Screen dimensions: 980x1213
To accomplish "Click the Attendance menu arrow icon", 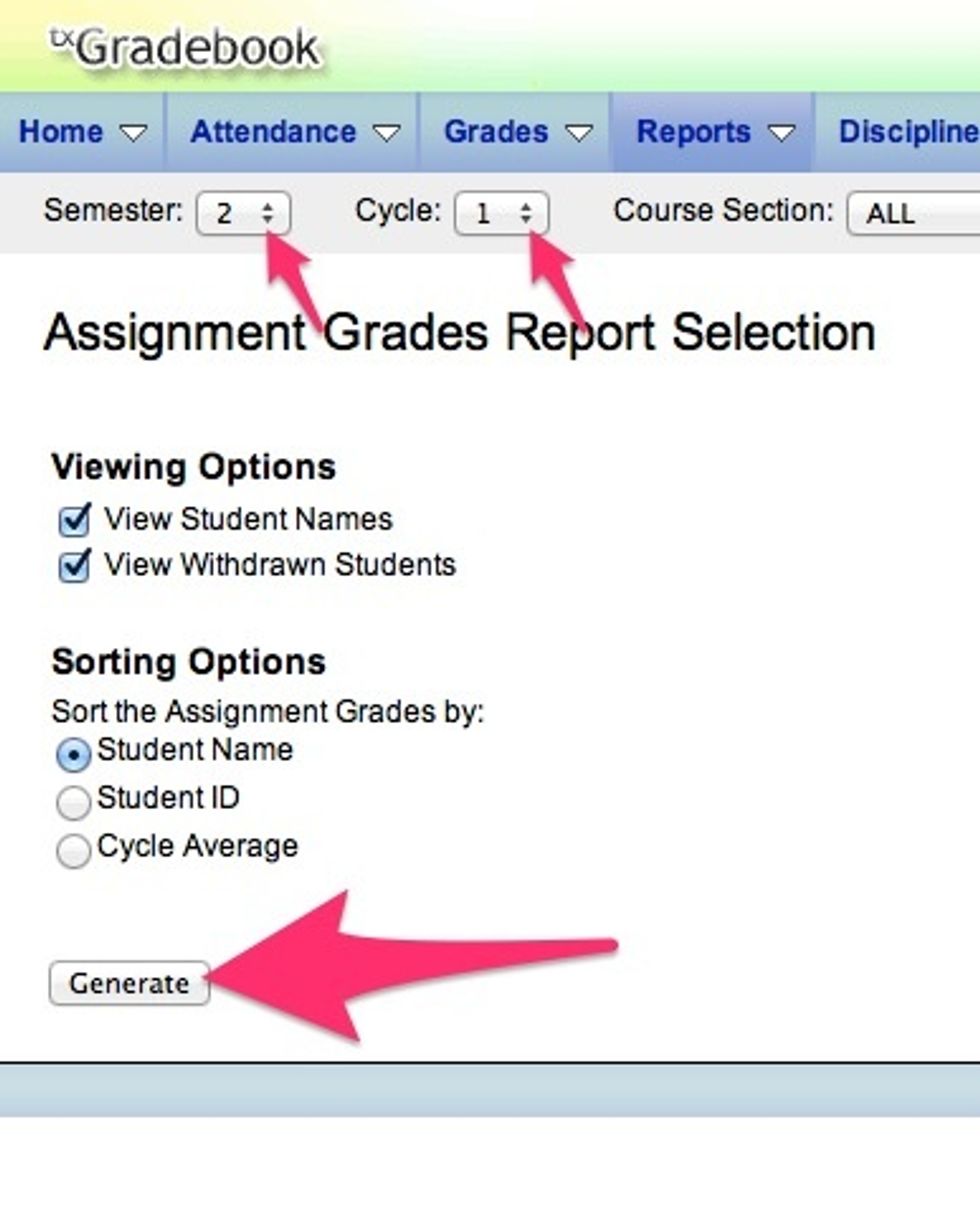I will [x=386, y=133].
